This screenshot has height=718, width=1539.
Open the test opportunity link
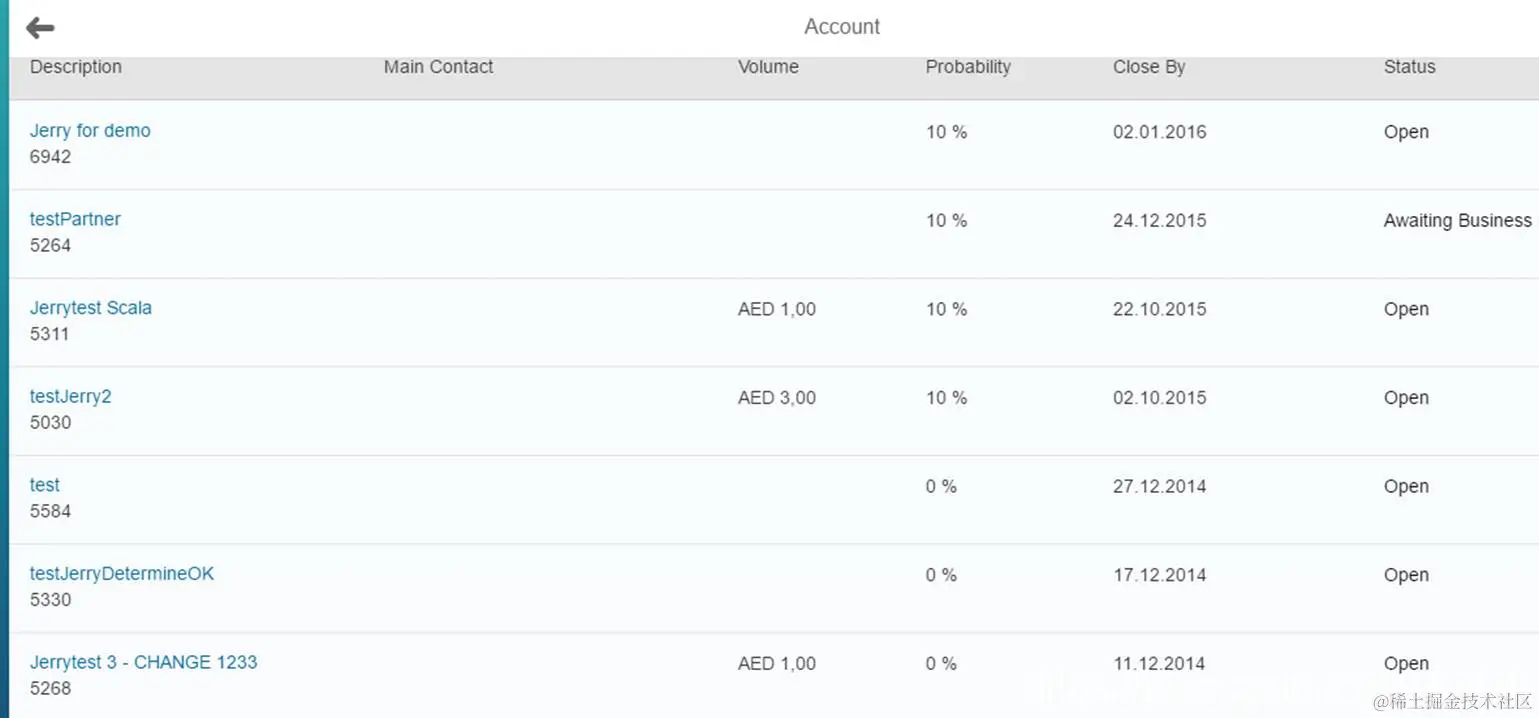point(45,485)
